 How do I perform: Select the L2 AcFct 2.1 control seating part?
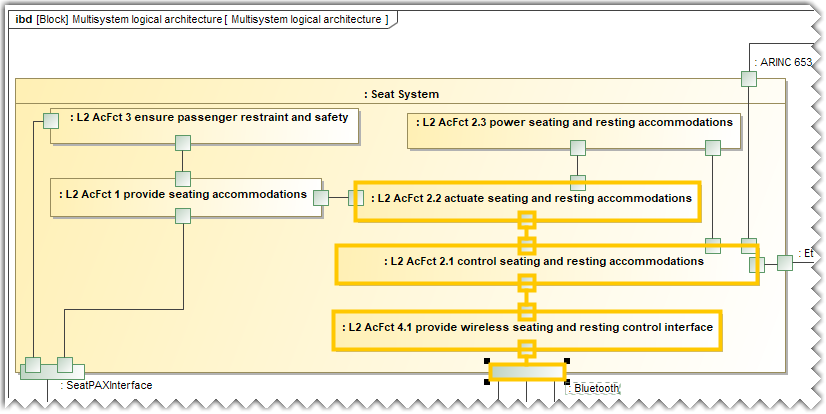[547, 264]
